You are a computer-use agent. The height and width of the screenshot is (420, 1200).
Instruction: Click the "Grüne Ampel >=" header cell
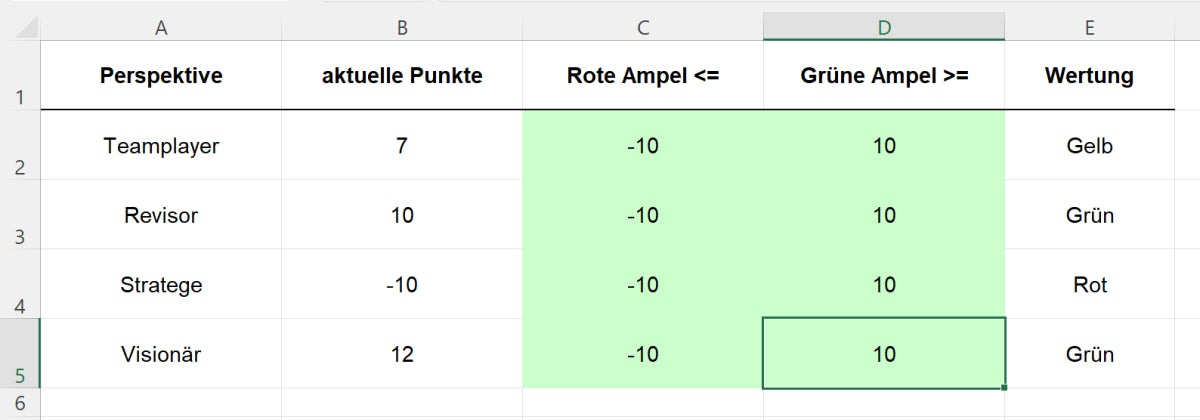pyautogui.click(x=884, y=76)
